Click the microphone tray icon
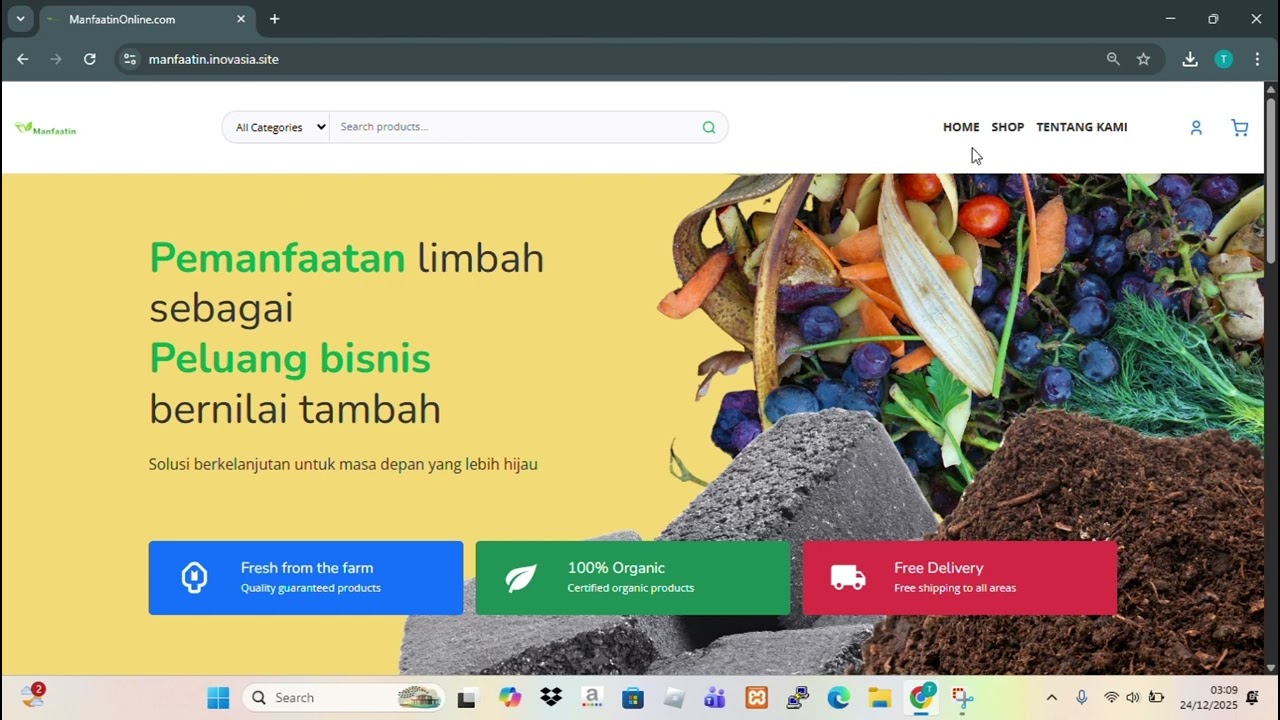This screenshot has width=1280, height=720. (1081, 698)
